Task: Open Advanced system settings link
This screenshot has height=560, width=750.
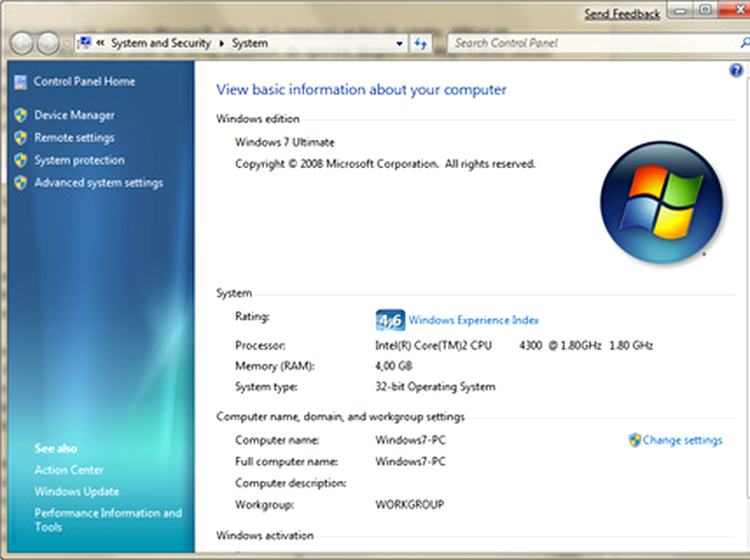Action: tap(99, 183)
